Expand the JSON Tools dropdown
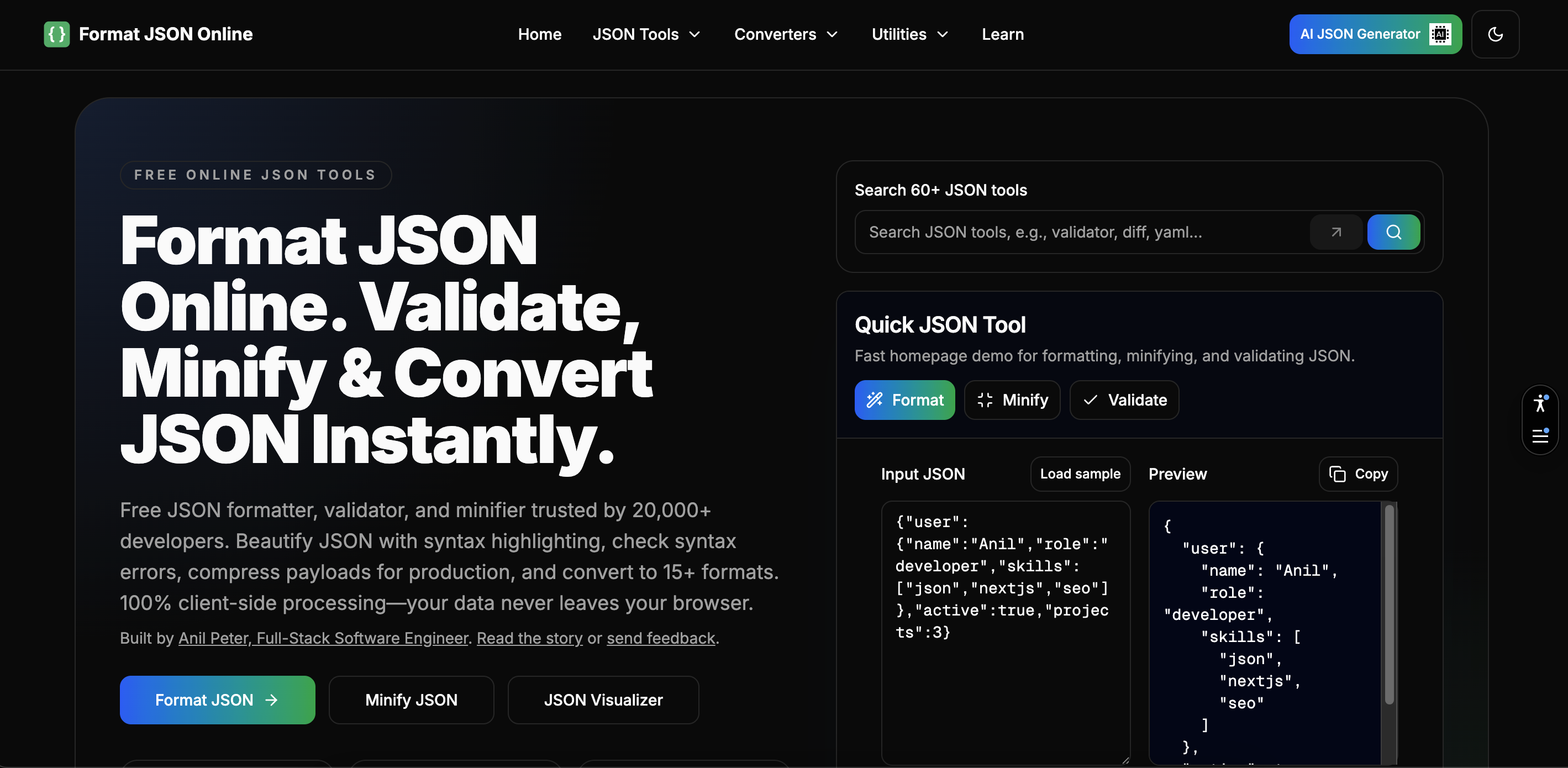Screen dimensions: 1568x768 tap(646, 34)
